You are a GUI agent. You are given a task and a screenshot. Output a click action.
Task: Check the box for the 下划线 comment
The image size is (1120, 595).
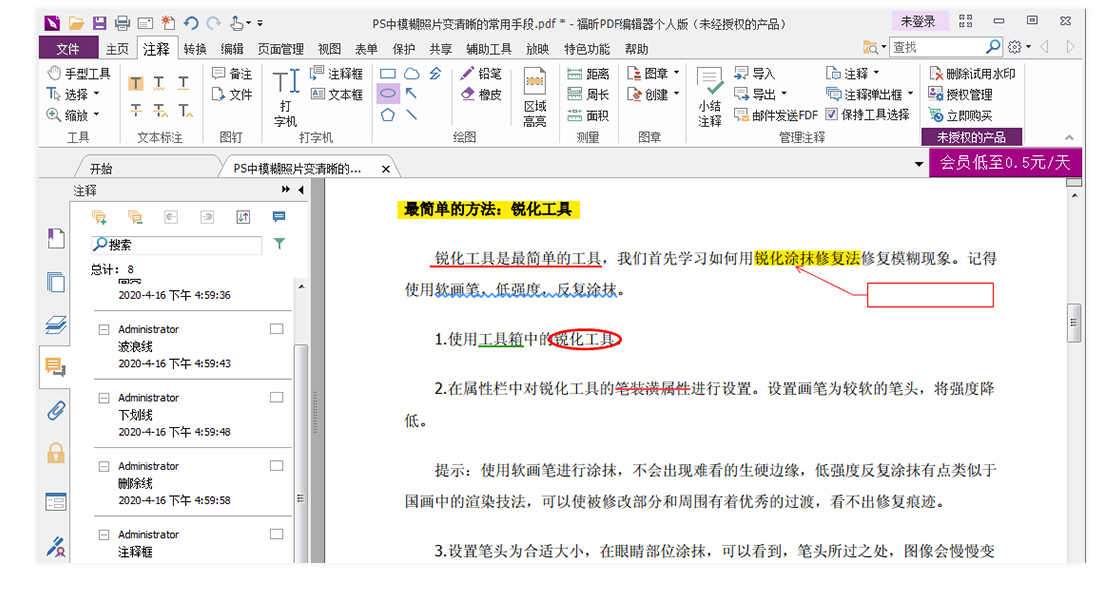pyautogui.click(x=276, y=398)
